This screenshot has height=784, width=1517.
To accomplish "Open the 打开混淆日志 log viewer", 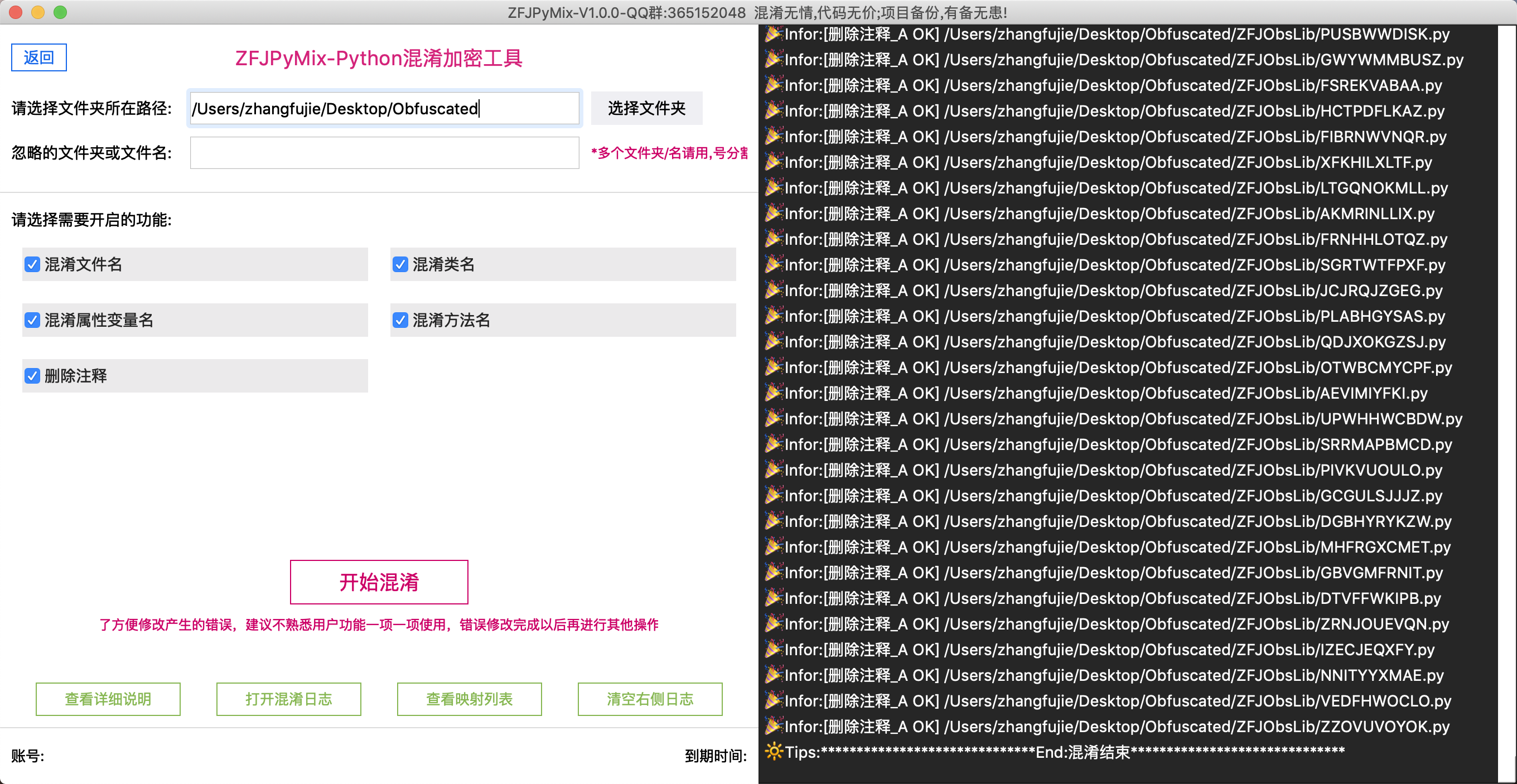I will (288, 699).
